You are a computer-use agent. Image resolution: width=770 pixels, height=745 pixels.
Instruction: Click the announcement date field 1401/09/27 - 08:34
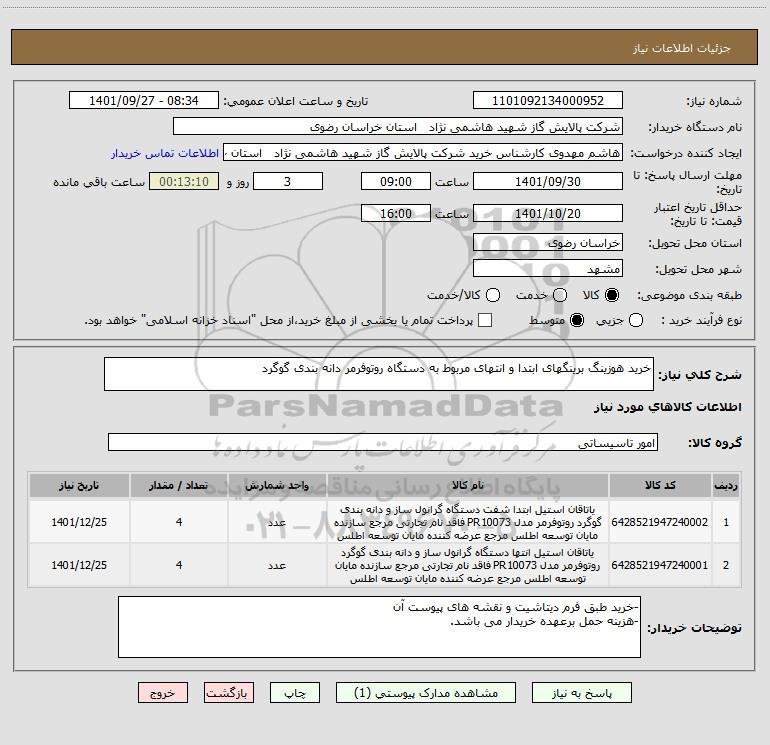(144, 101)
